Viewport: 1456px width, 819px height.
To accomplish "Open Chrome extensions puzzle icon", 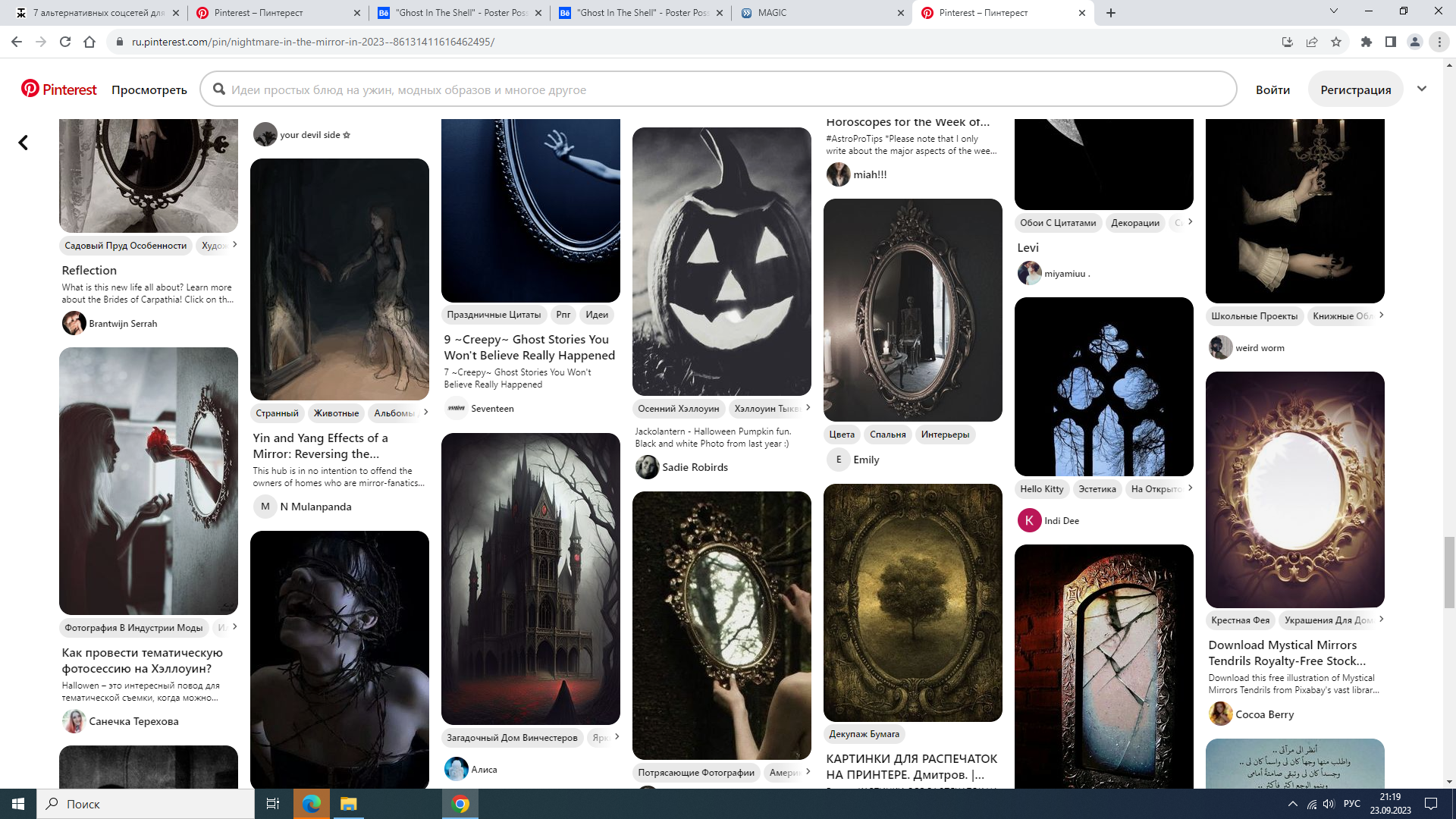I will tap(1367, 42).
